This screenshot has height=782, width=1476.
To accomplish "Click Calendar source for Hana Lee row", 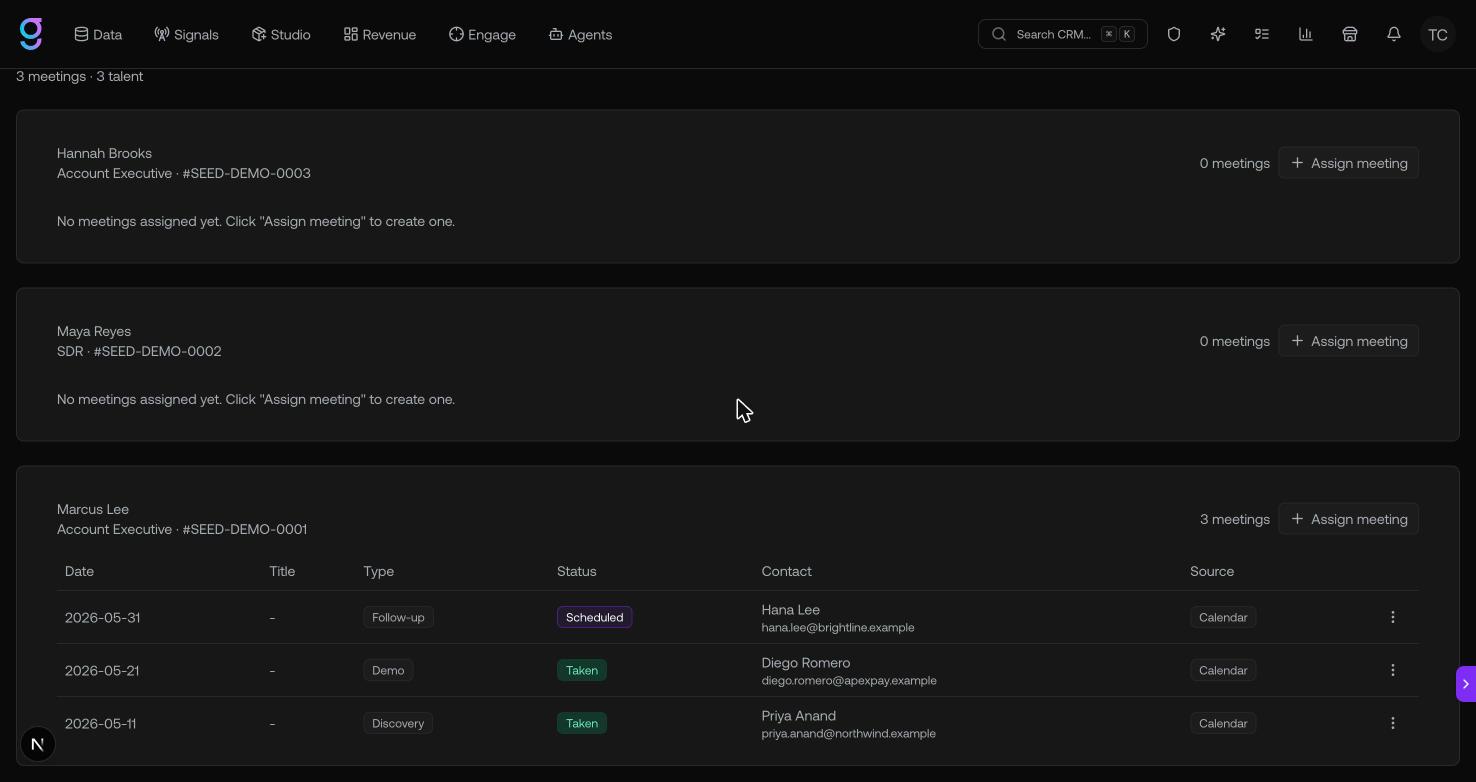I will click(1223, 617).
